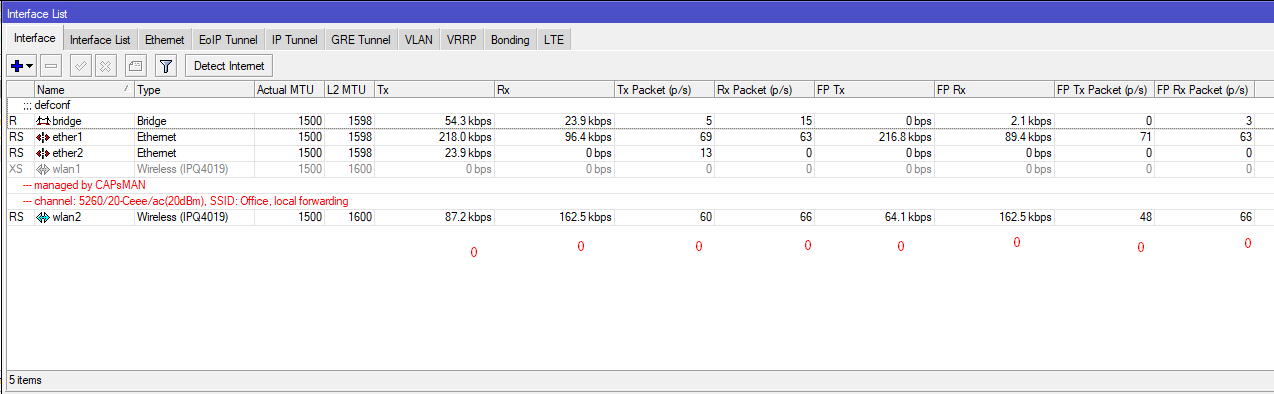Click ether1 FP Tx value 216.8 kbps
The image size is (1274, 394).
(x=905, y=137)
